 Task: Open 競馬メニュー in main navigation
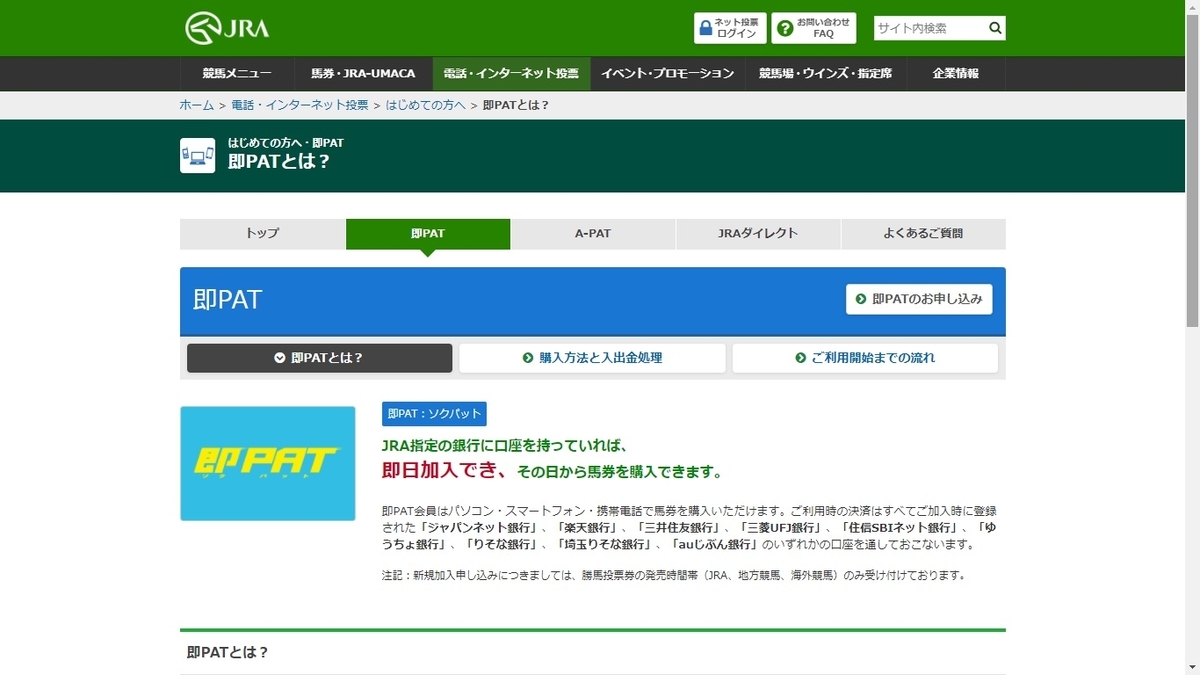coord(237,74)
